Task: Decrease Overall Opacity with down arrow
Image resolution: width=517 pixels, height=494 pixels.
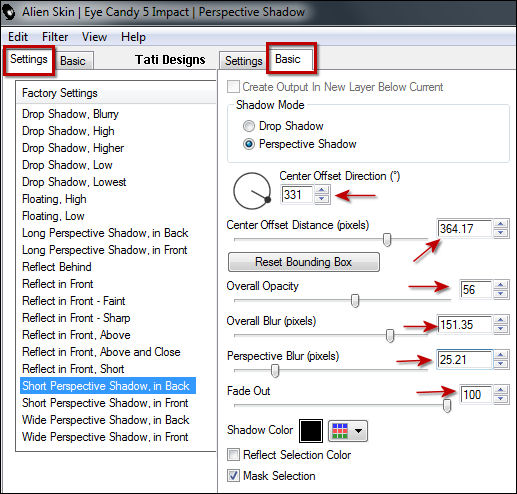Action: click(500, 294)
